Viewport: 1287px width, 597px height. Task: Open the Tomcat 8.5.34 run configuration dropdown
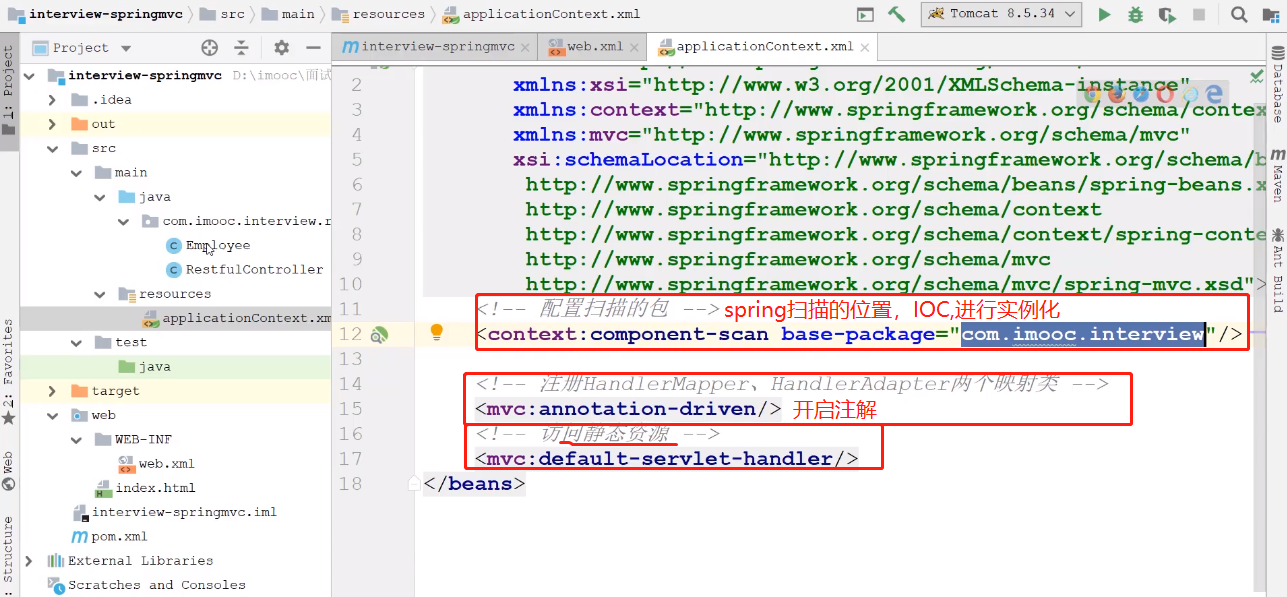point(1002,14)
